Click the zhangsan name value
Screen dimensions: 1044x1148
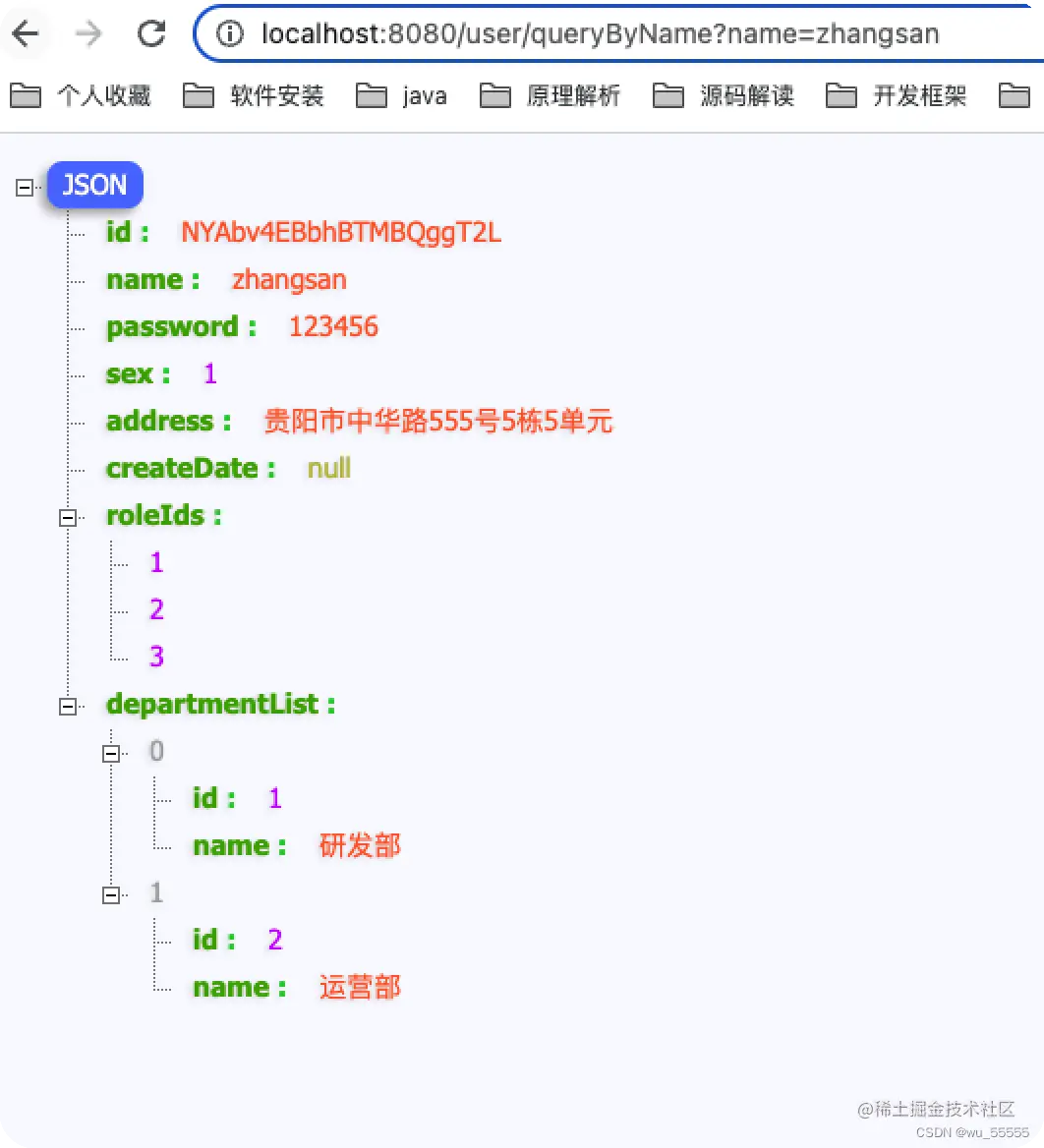point(288,280)
